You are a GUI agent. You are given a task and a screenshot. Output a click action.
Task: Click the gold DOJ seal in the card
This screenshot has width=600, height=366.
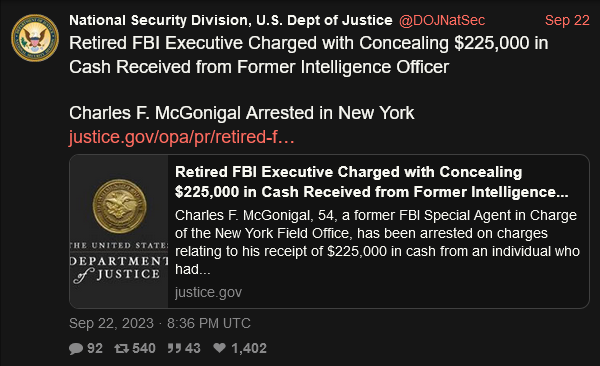pos(119,206)
